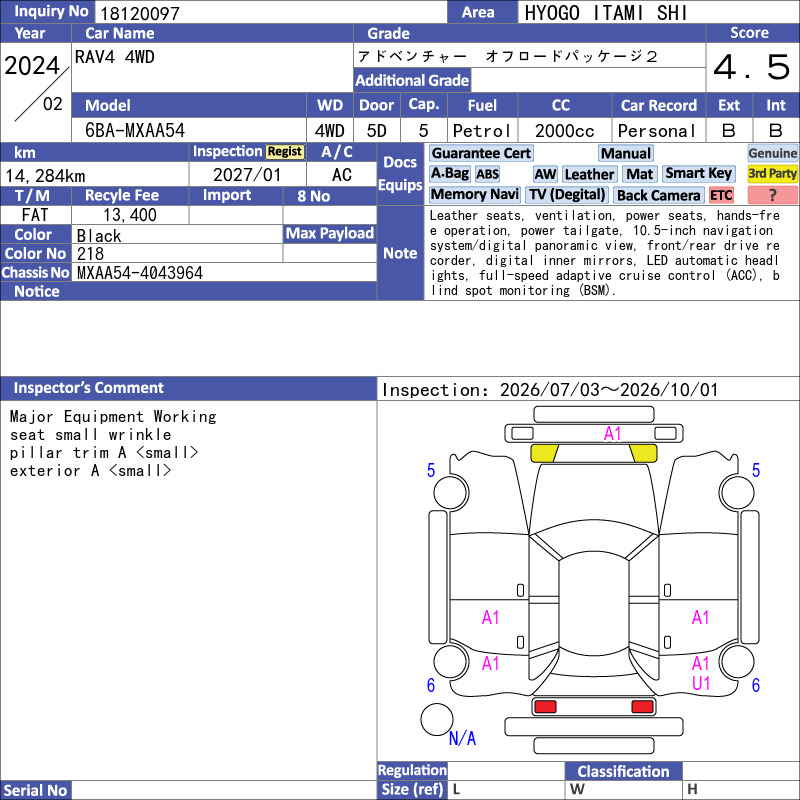This screenshot has width=800, height=800.
Task: Select the Back Camera badge
Action: coord(658,195)
